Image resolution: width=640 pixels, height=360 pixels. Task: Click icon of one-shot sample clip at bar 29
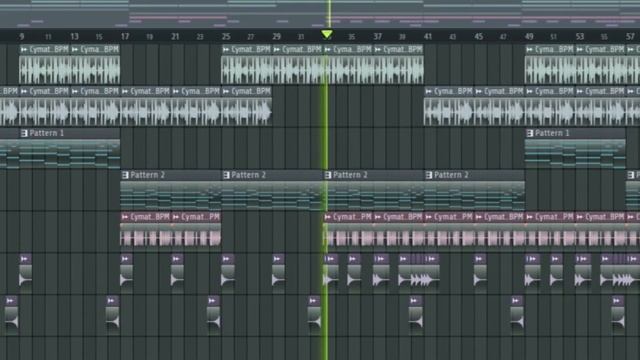coord(277,258)
